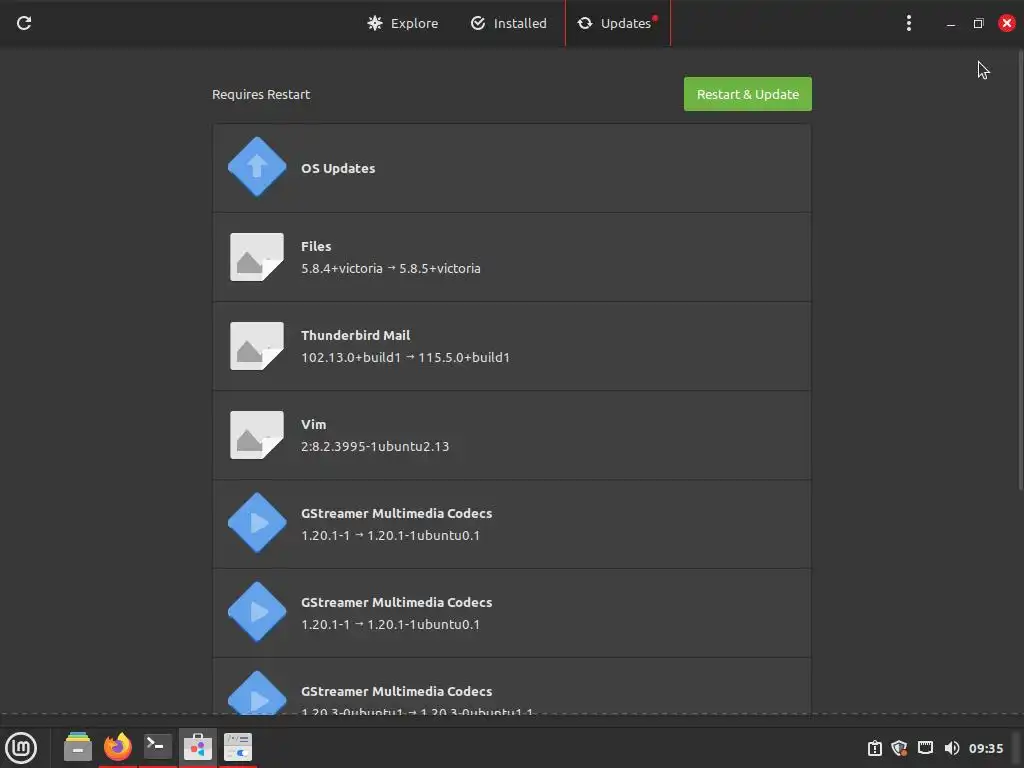The width and height of the screenshot is (1024, 768).
Task: Click the Software store panel icon
Action: coord(197,746)
